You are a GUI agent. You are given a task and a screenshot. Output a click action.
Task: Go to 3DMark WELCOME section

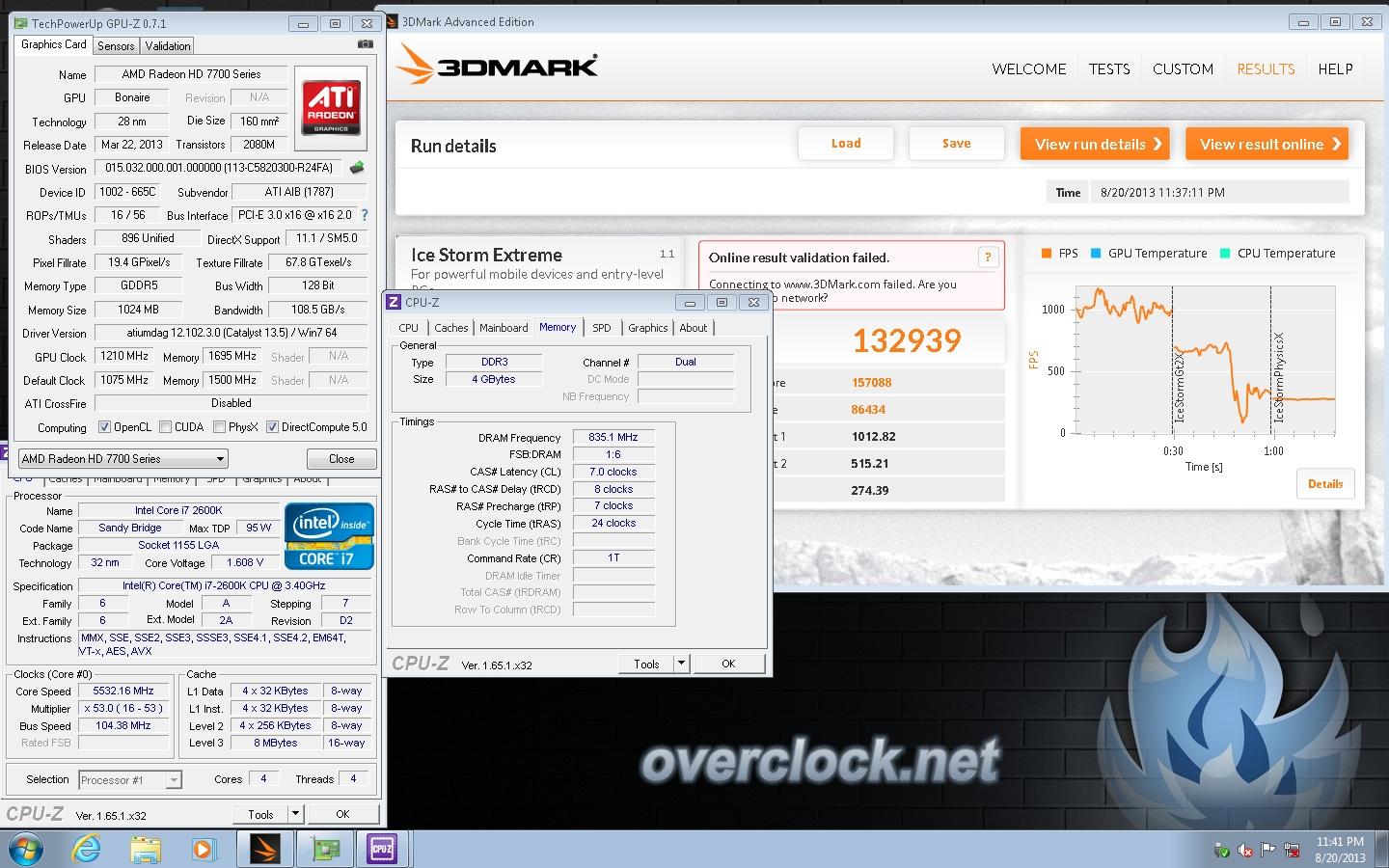coord(1029,68)
